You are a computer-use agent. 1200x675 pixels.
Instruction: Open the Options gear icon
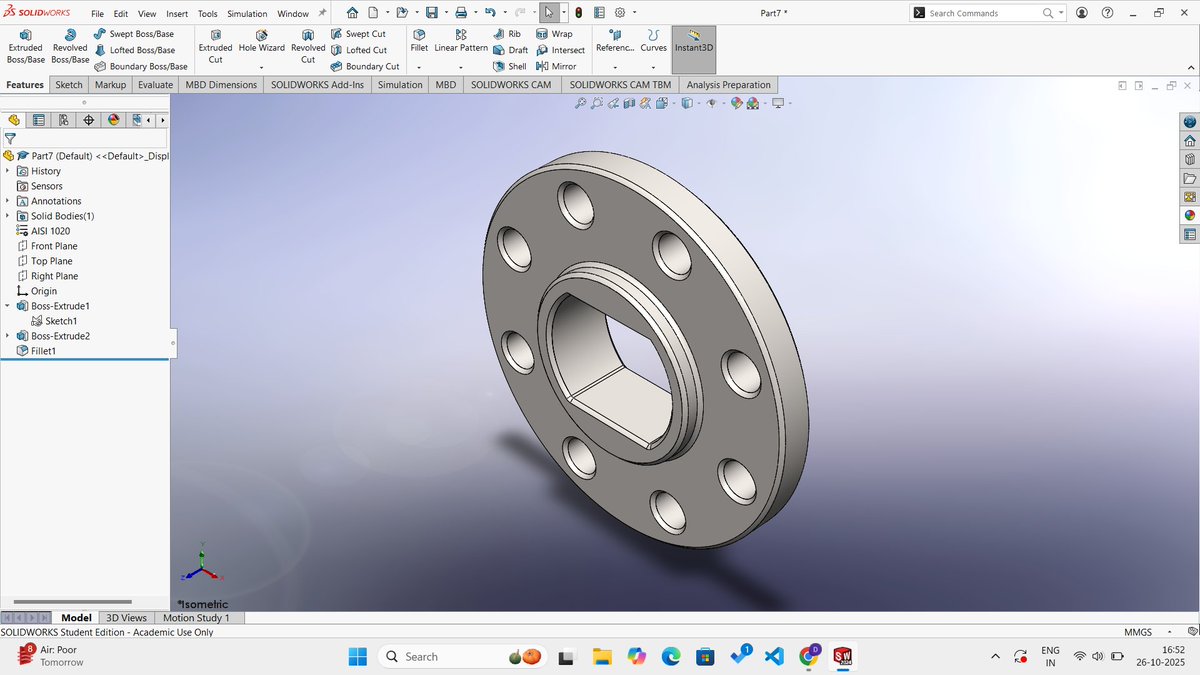click(x=619, y=13)
